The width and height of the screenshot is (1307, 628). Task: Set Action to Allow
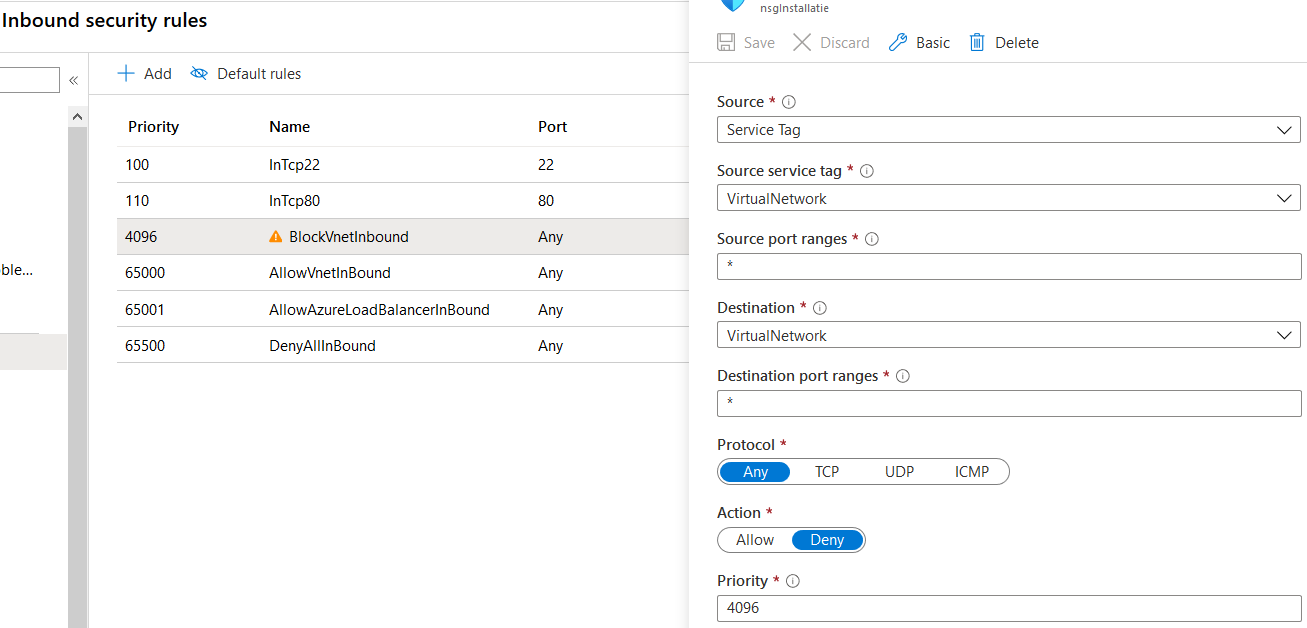click(x=755, y=540)
